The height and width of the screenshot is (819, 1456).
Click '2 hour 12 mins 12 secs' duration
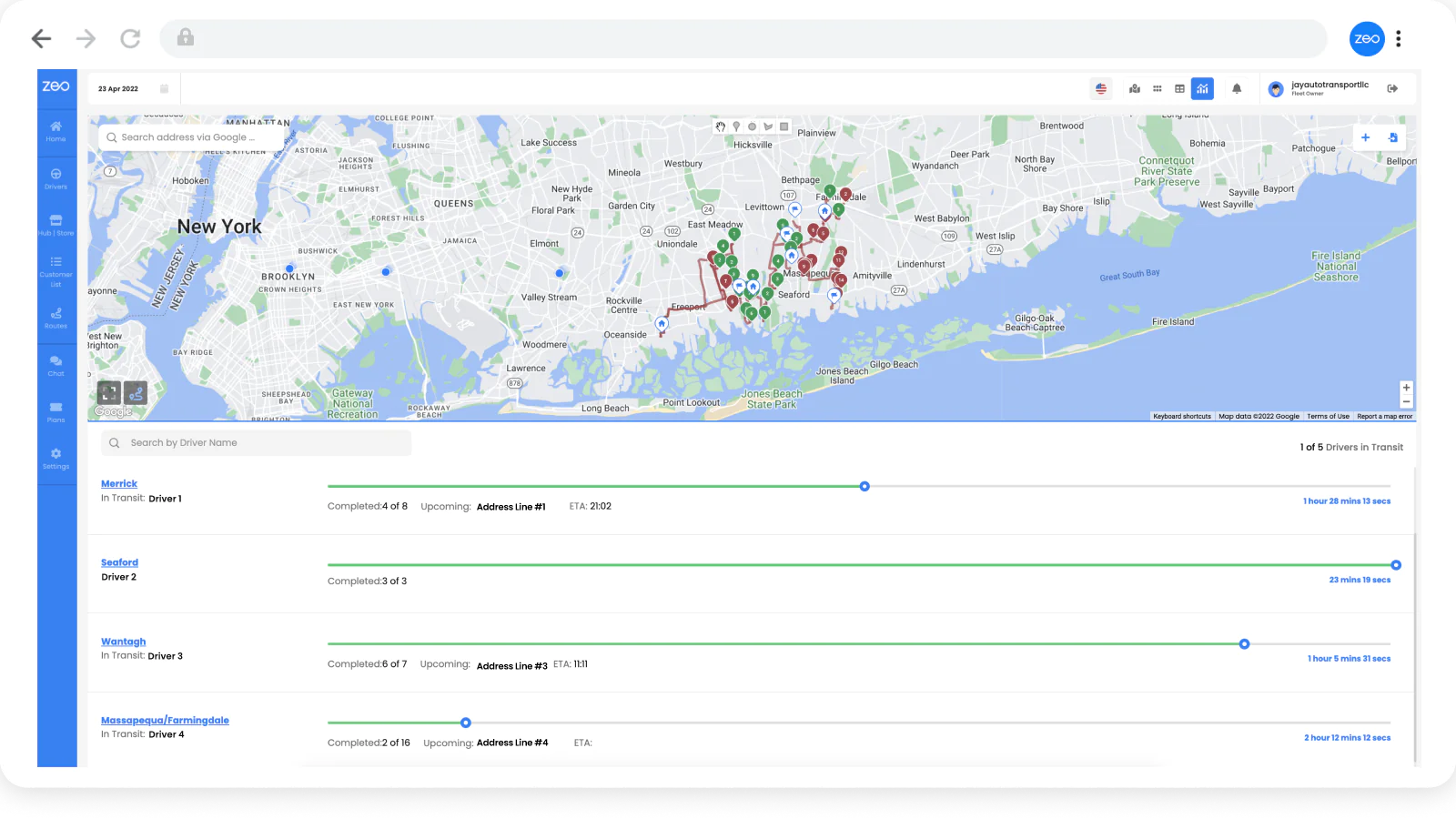(x=1348, y=738)
